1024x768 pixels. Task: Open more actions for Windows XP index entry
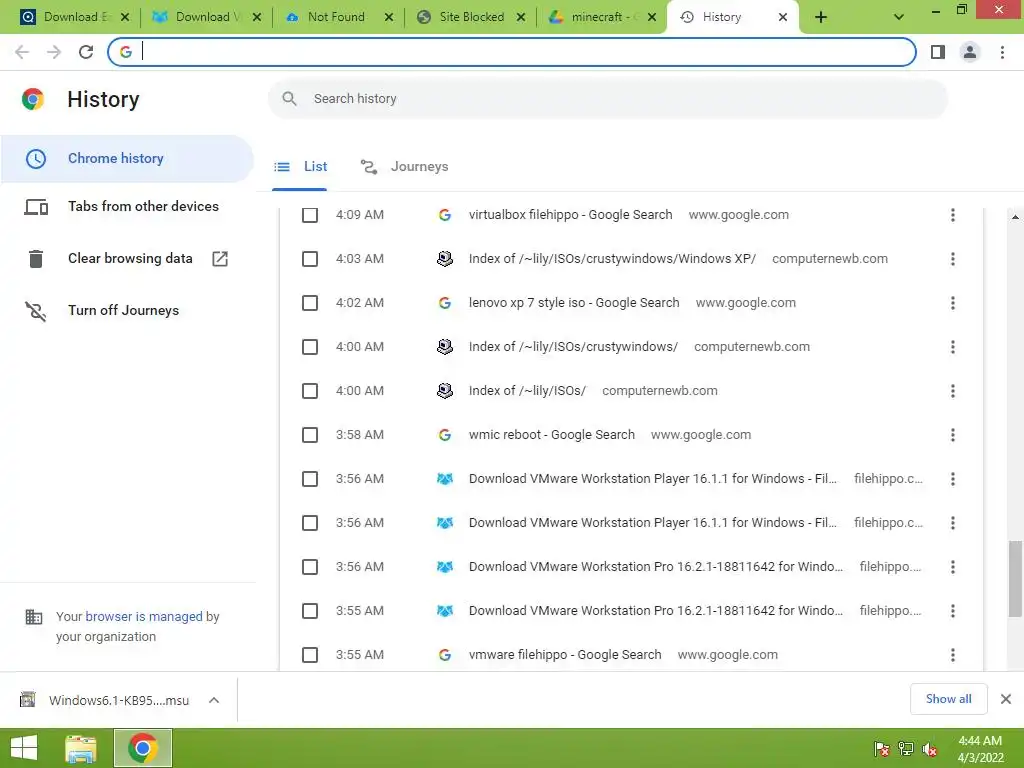click(x=953, y=259)
